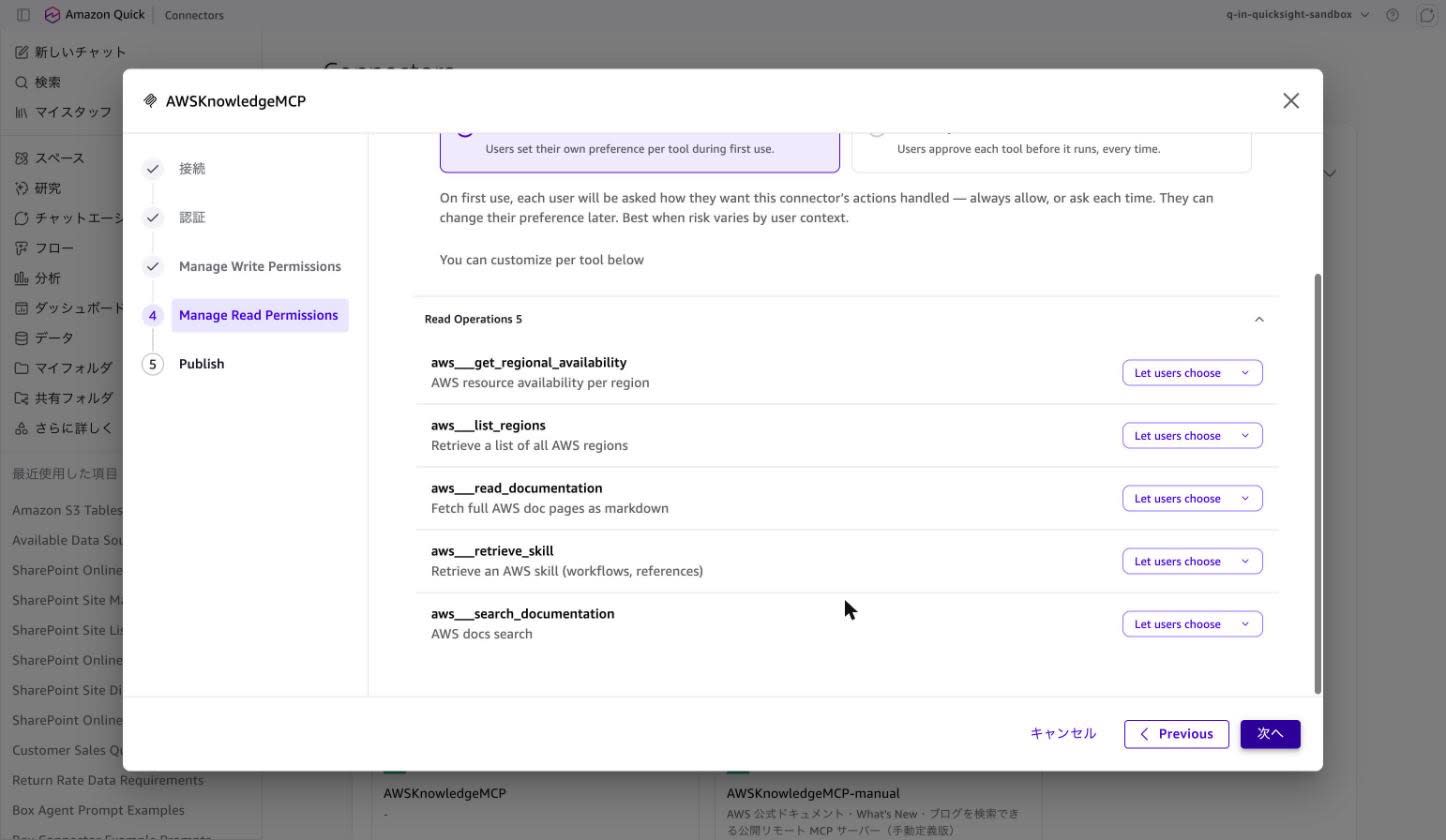
Task: Open permission dropdown for aws___get_regional_availability
Action: click(1192, 373)
